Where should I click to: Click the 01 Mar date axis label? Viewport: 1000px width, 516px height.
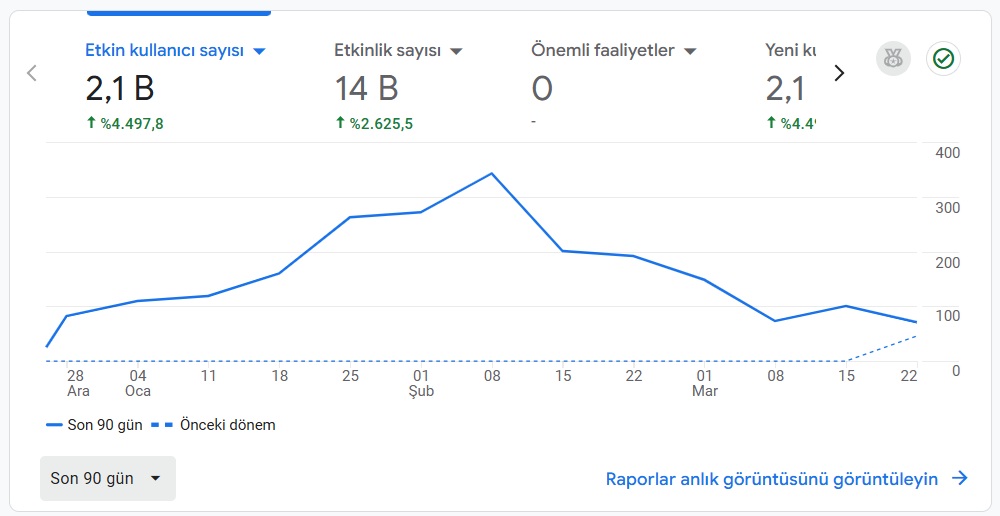(705, 383)
